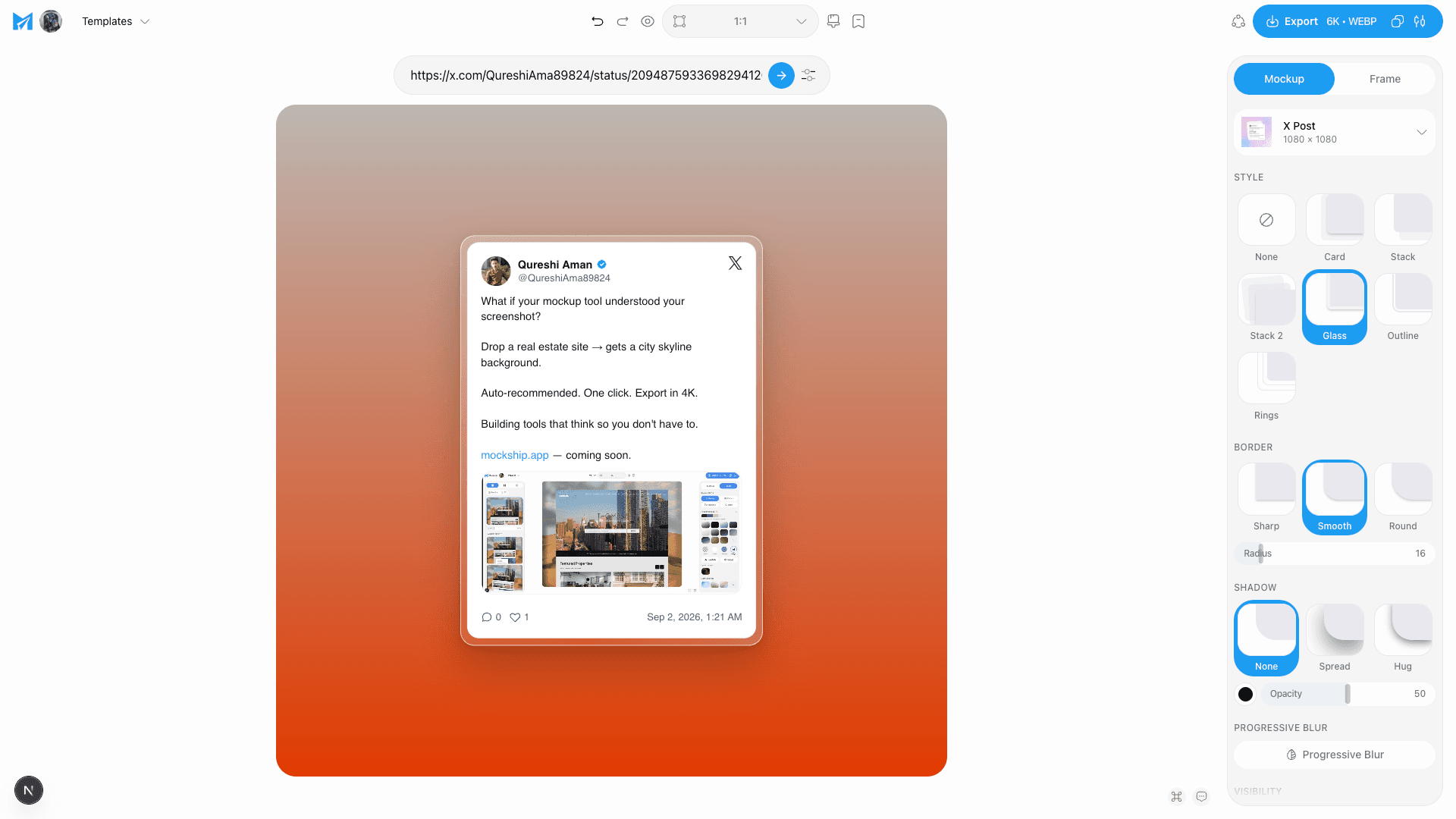Choose the Smooth border option

[x=1335, y=497]
